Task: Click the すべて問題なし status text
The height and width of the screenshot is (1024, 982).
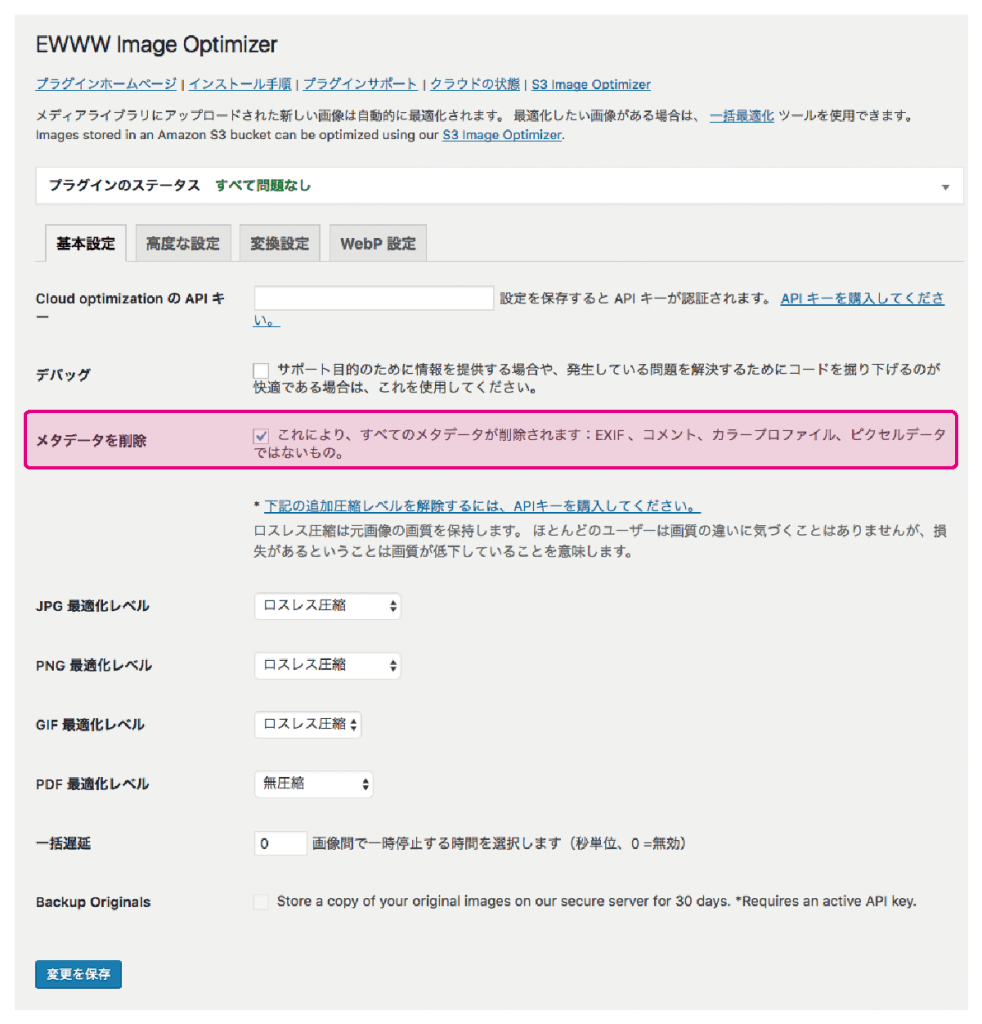Action: [x=263, y=186]
